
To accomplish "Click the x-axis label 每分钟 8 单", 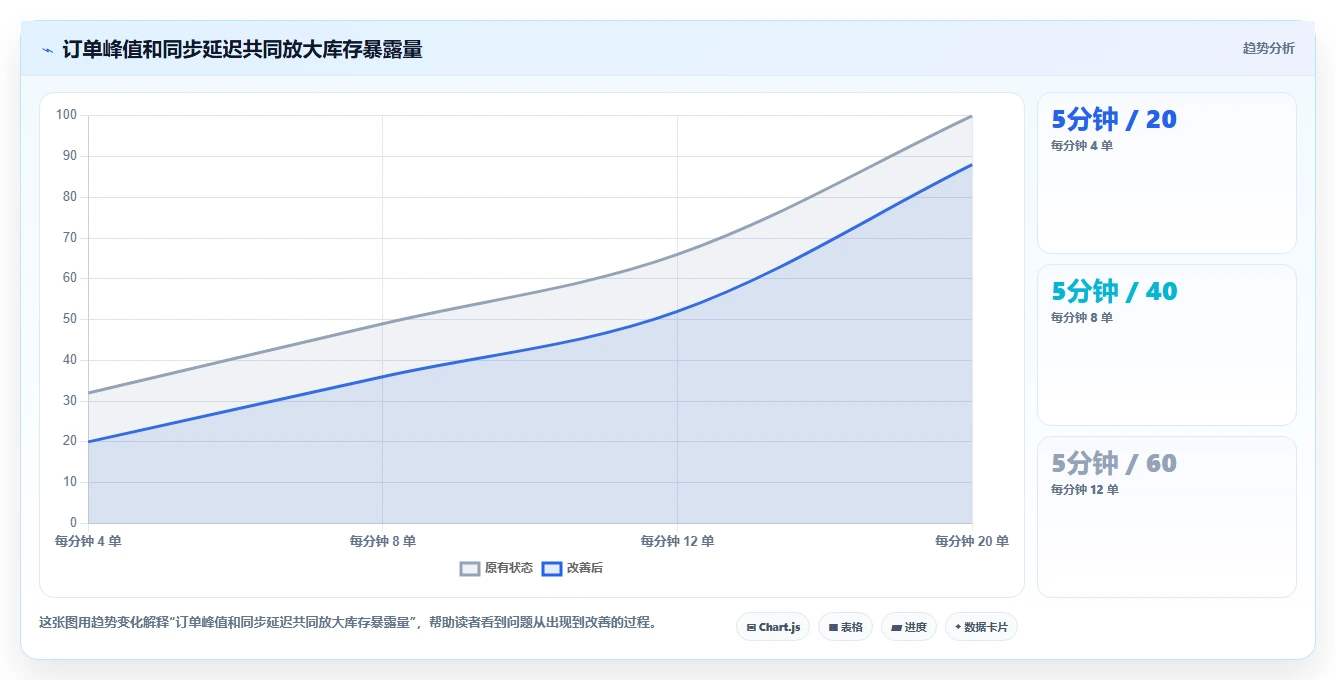I will coord(383,541).
